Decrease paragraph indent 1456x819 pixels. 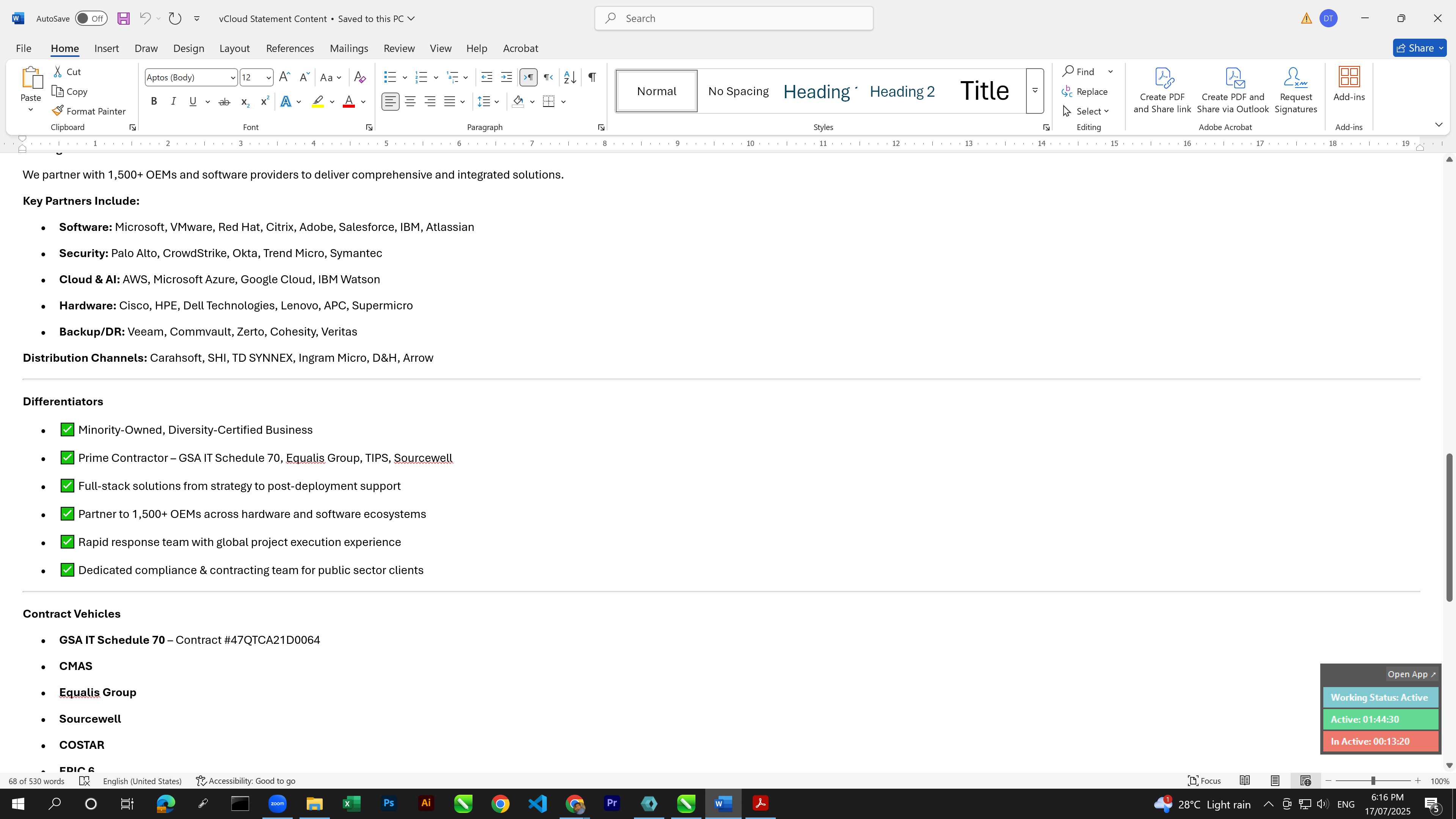[486, 77]
